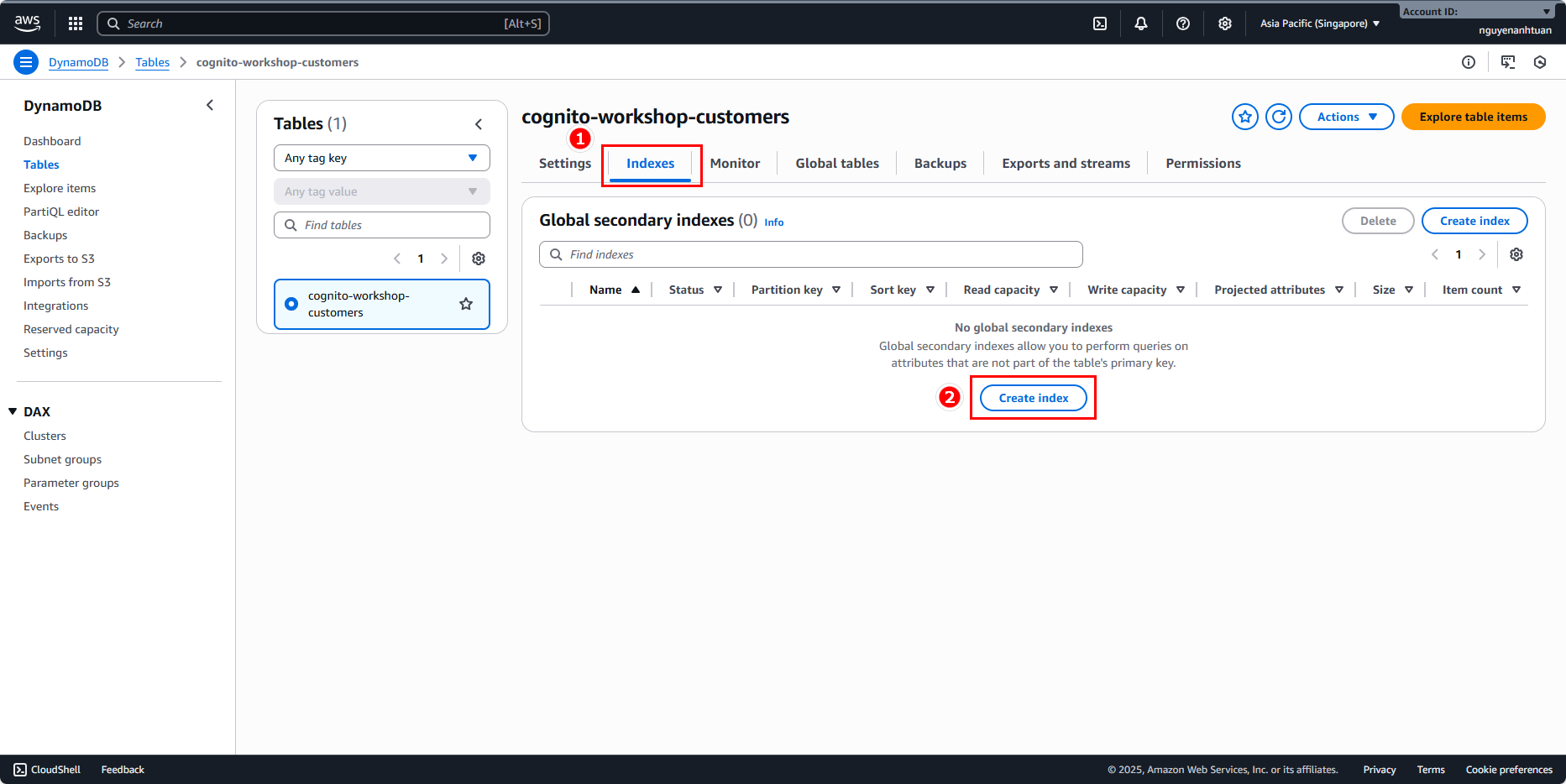Open the help question mark icon
This screenshot has width=1566, height=784.
(1183, 24)
